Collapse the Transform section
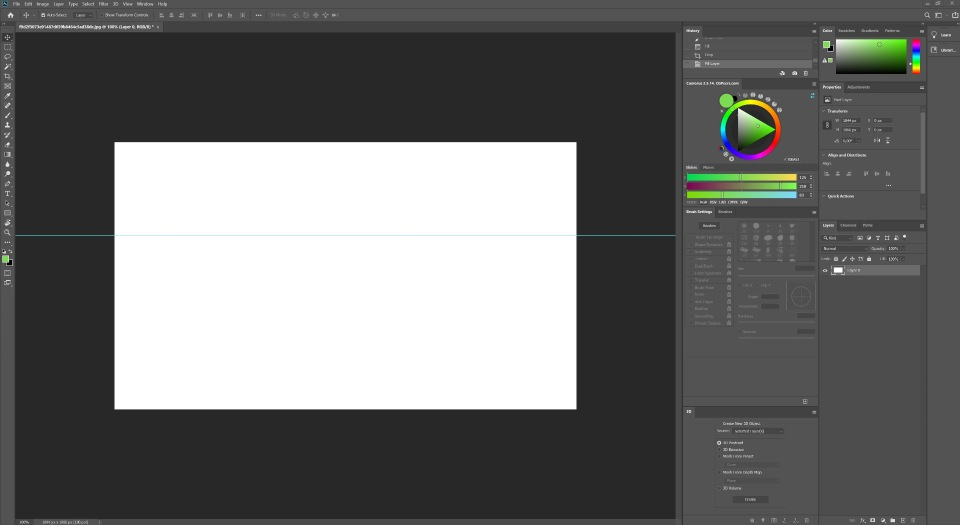 pos(823,111)
